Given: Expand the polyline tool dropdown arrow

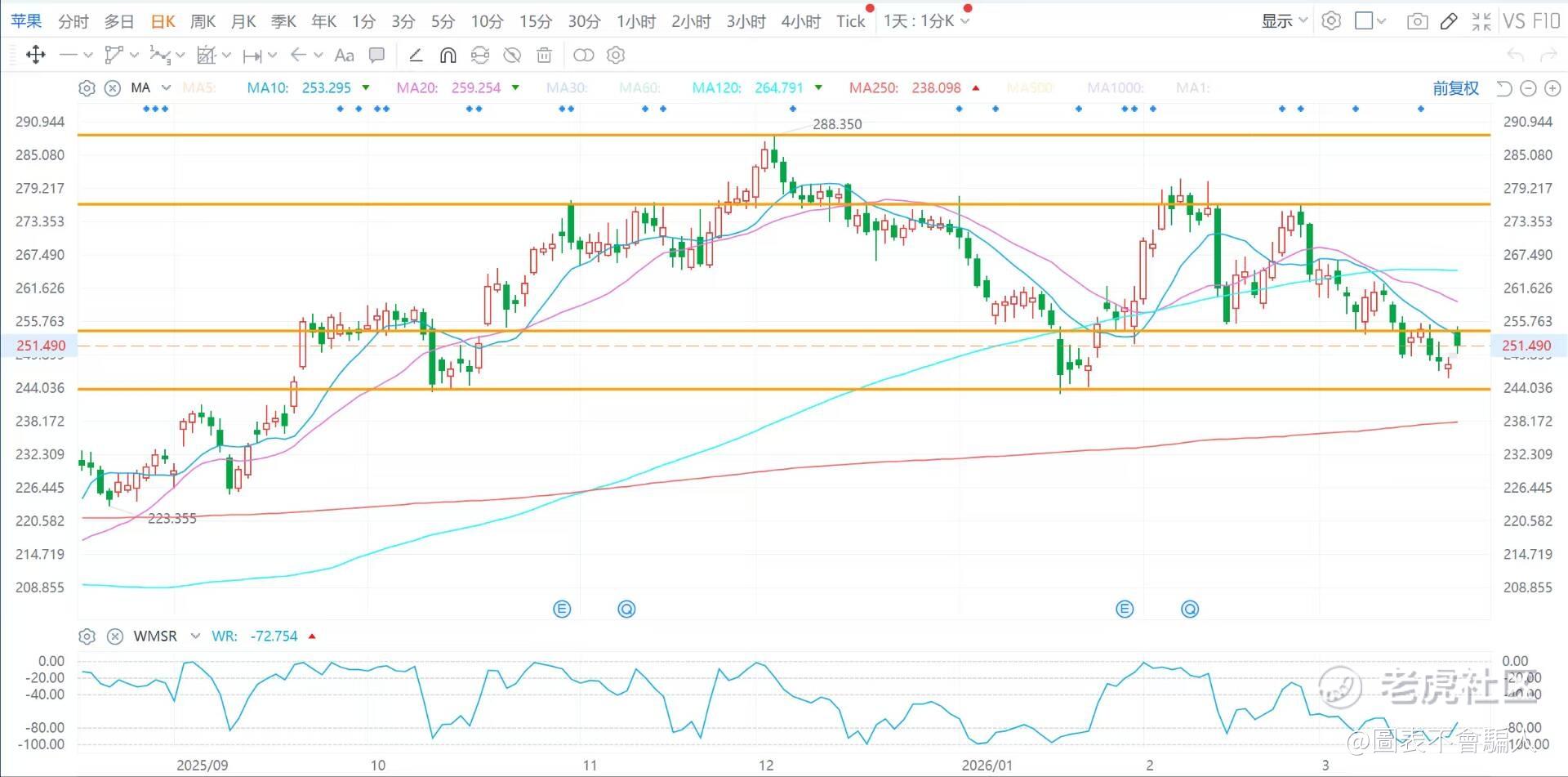Looking at the screenshot, I should [134, 56].
